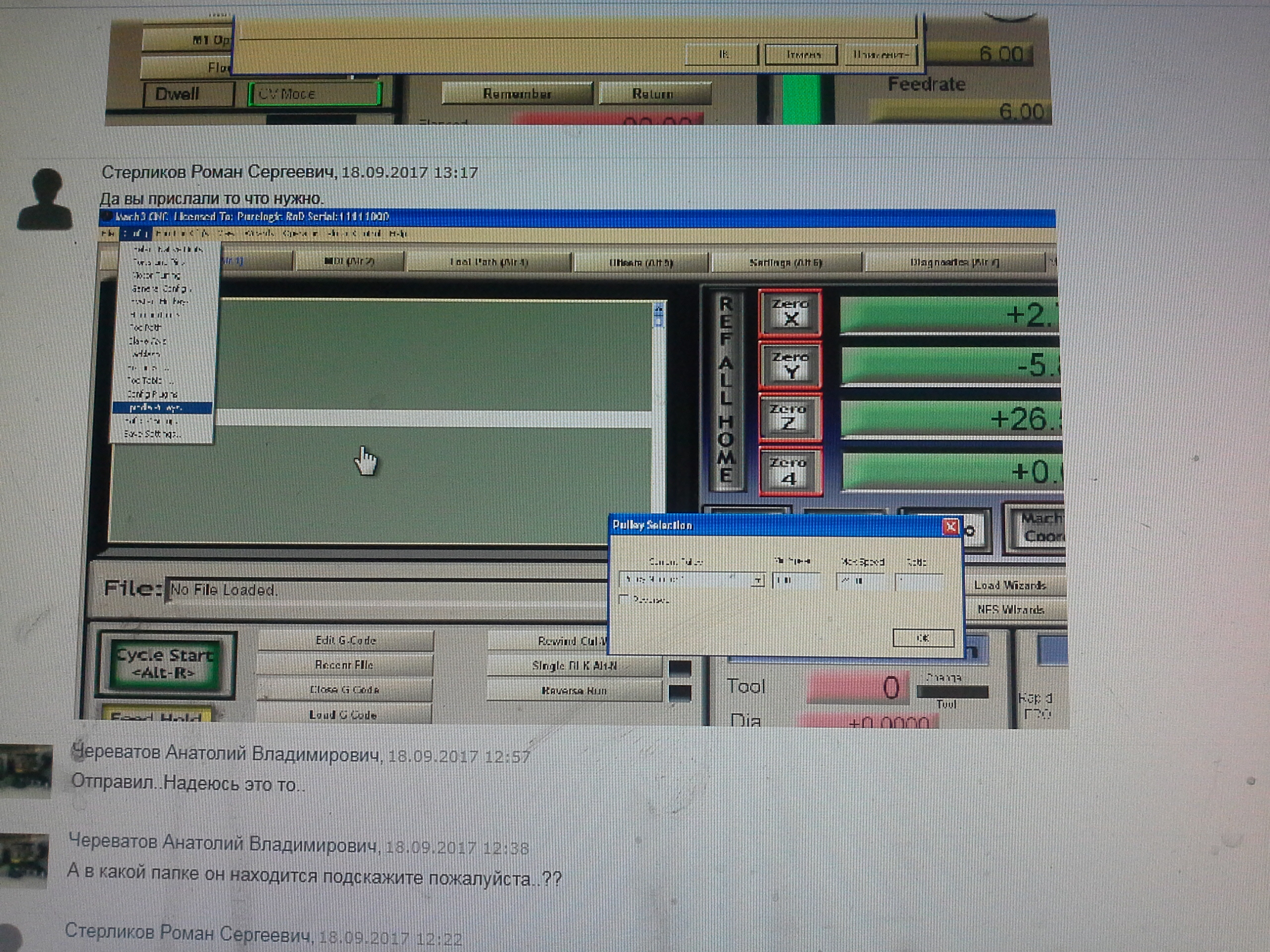The image size is (1270, 952).
Task: Click the Zero 4 axis button
Action: click(790, 471)
